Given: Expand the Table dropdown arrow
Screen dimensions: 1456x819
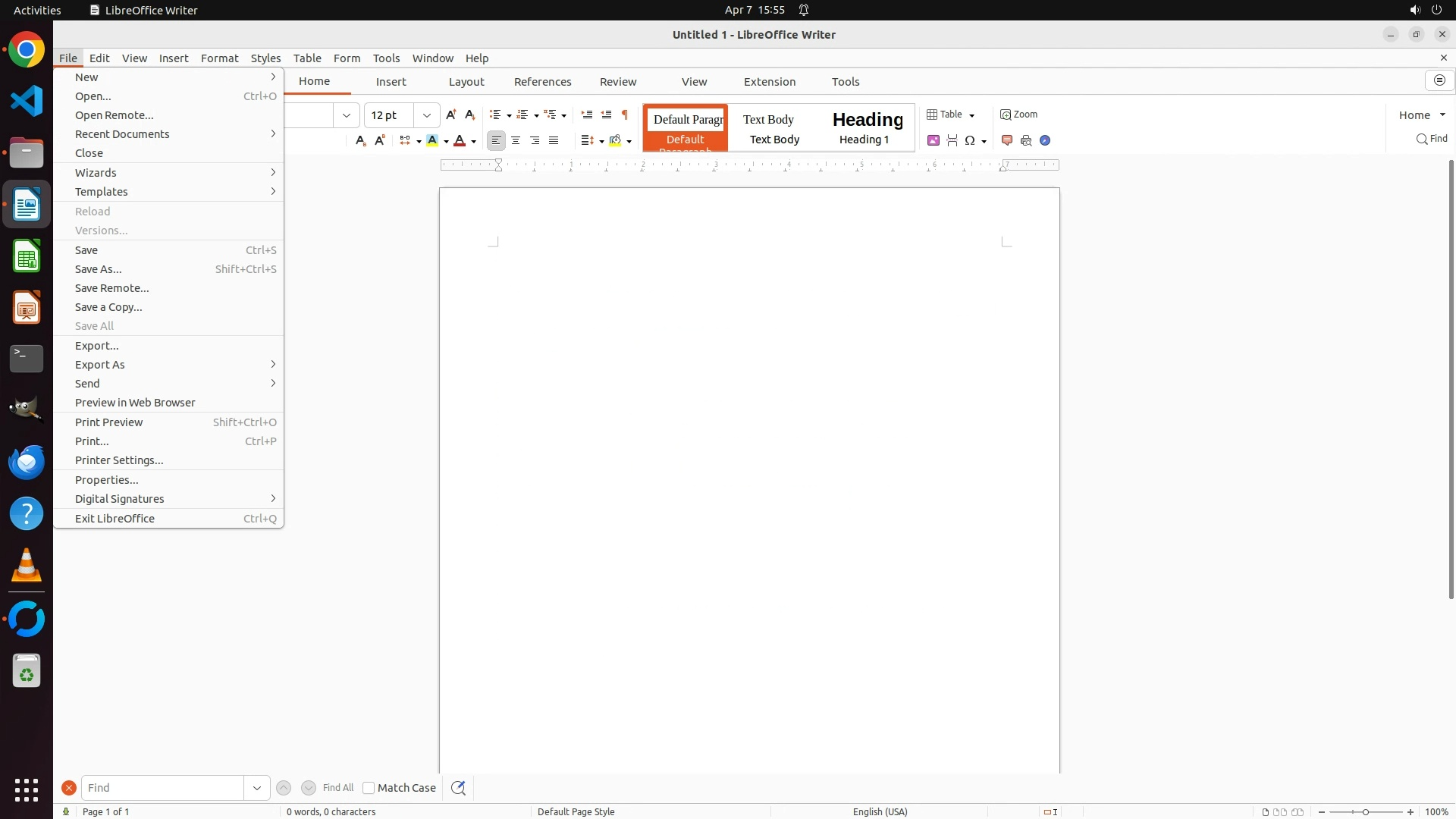Looking at the screenshot, I should point(971,115).
